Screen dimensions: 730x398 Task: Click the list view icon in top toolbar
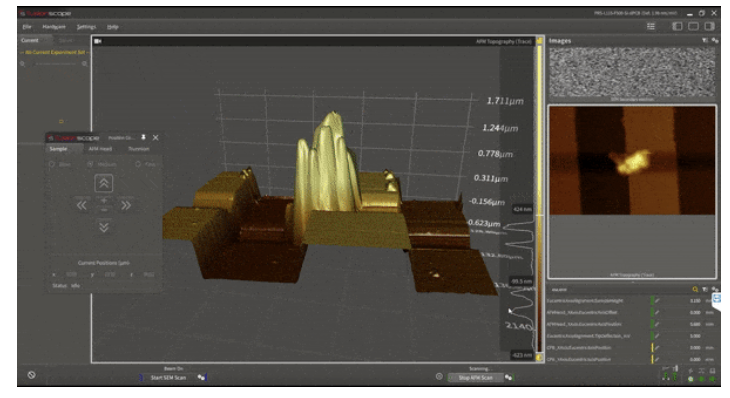pyautogui.click(x=651, y=27)
